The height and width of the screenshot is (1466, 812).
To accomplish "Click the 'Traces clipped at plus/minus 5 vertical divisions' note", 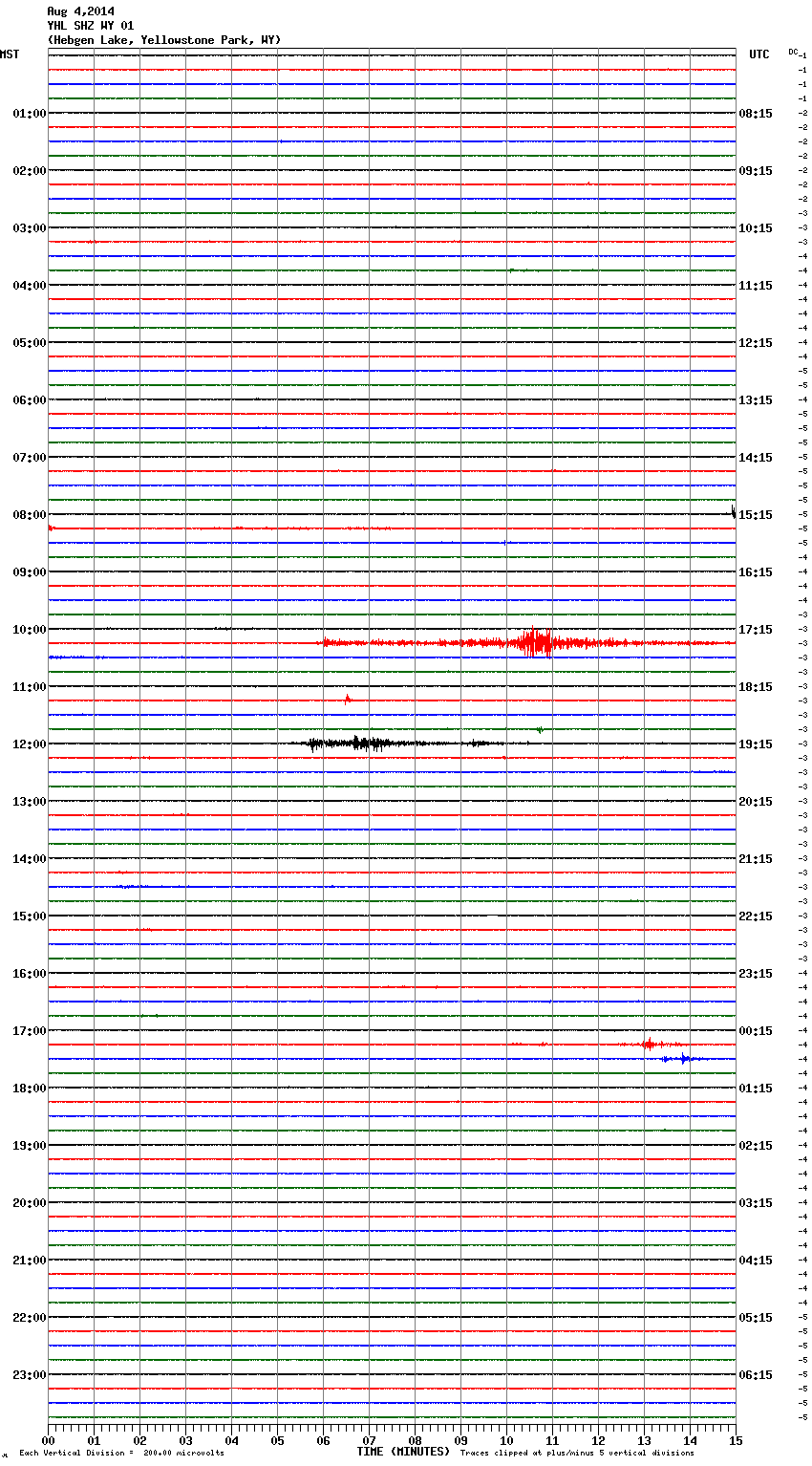I will click(x=577, y=1454).
